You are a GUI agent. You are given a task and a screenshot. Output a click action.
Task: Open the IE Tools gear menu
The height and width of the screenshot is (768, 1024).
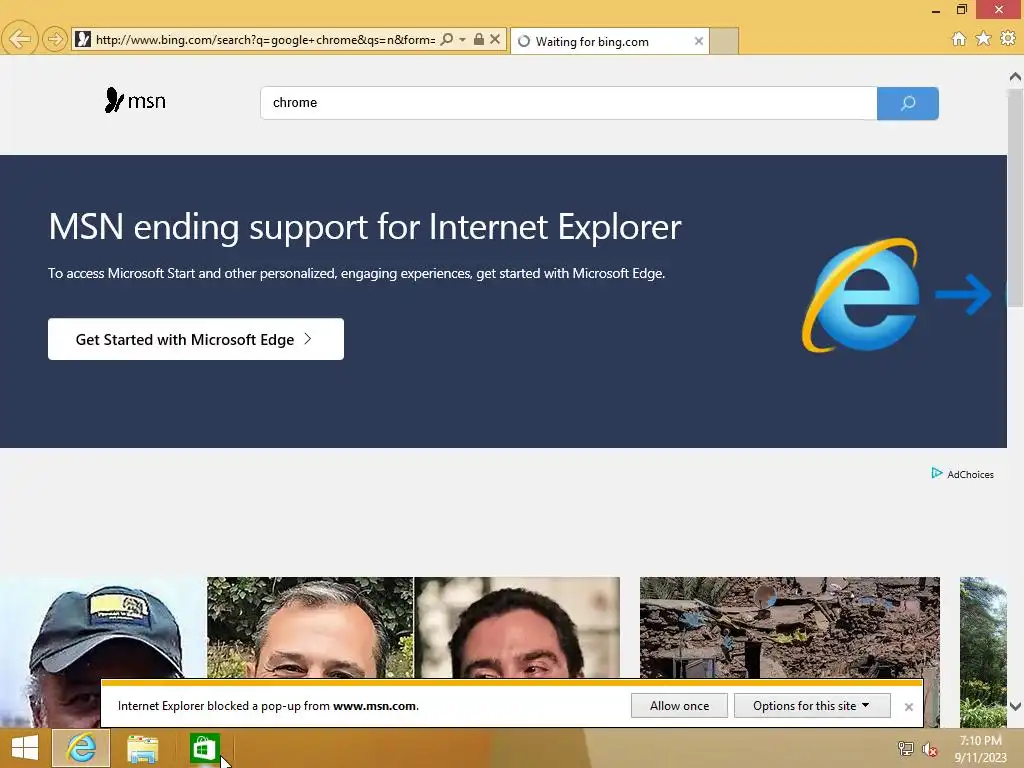tap(1008, 39)
